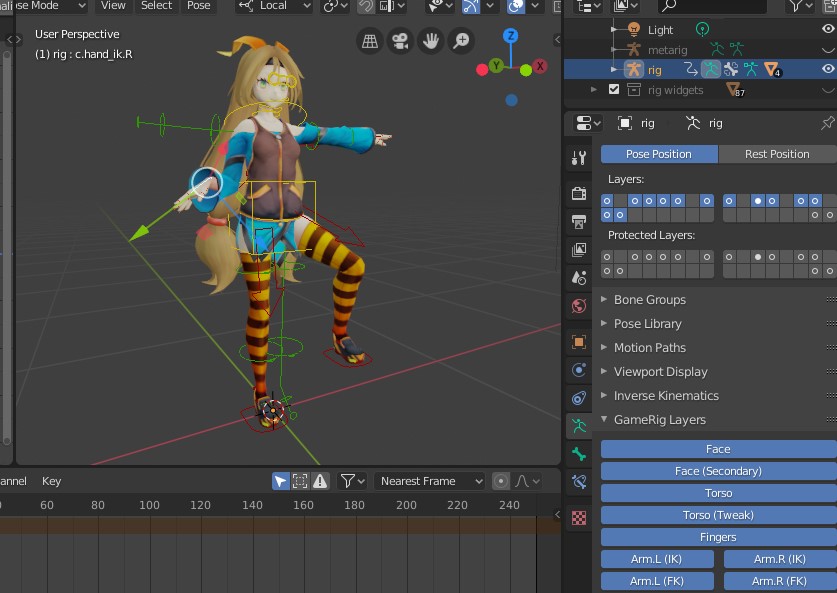837x593 pixels.
Task: Open the Tool properties tab
Action: 579,158
